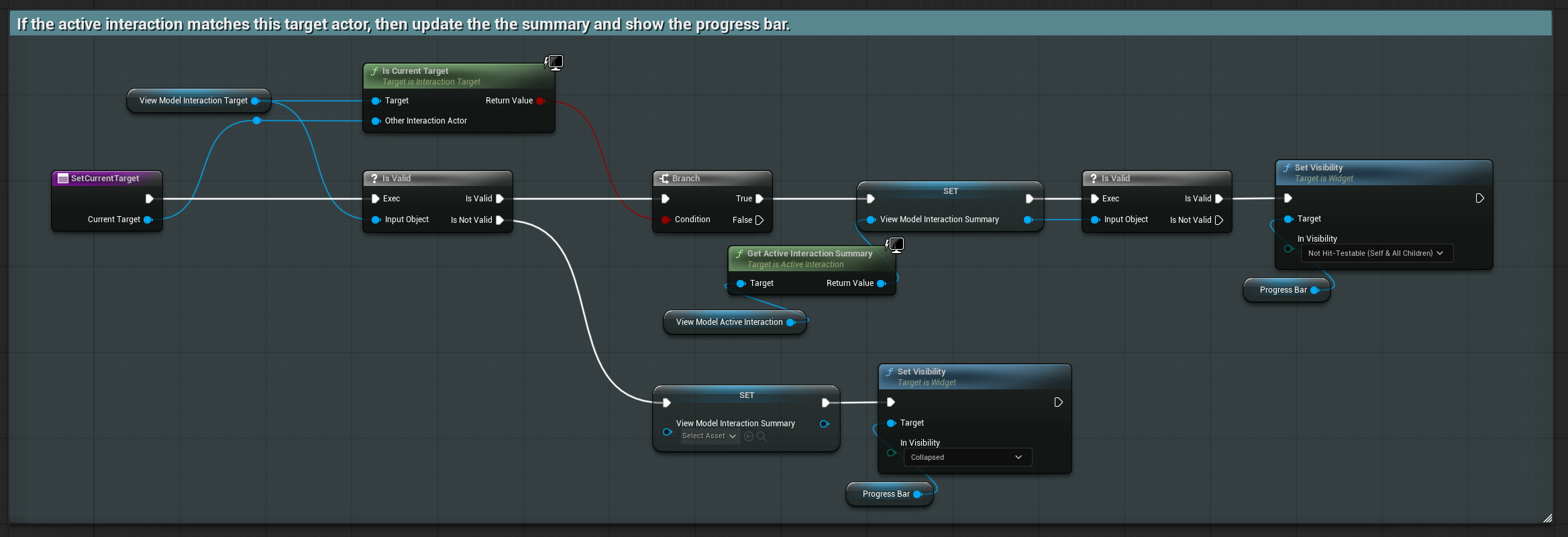Open the Collapsed visibility dropdown
This screenshot has height=537, width=1568.
point(967,457)
